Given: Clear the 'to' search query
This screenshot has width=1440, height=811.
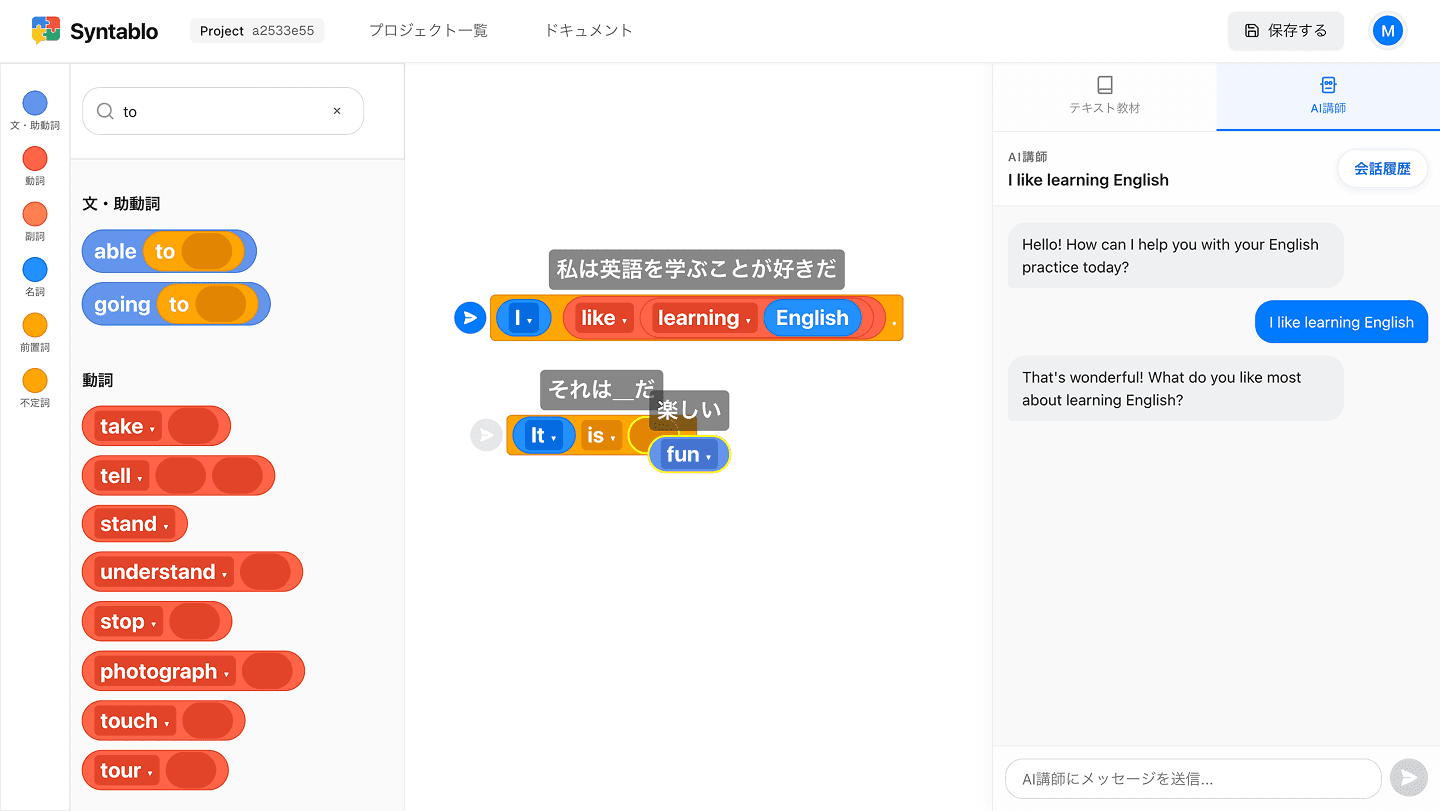Looking at the screenshot, I should [337, 111].
